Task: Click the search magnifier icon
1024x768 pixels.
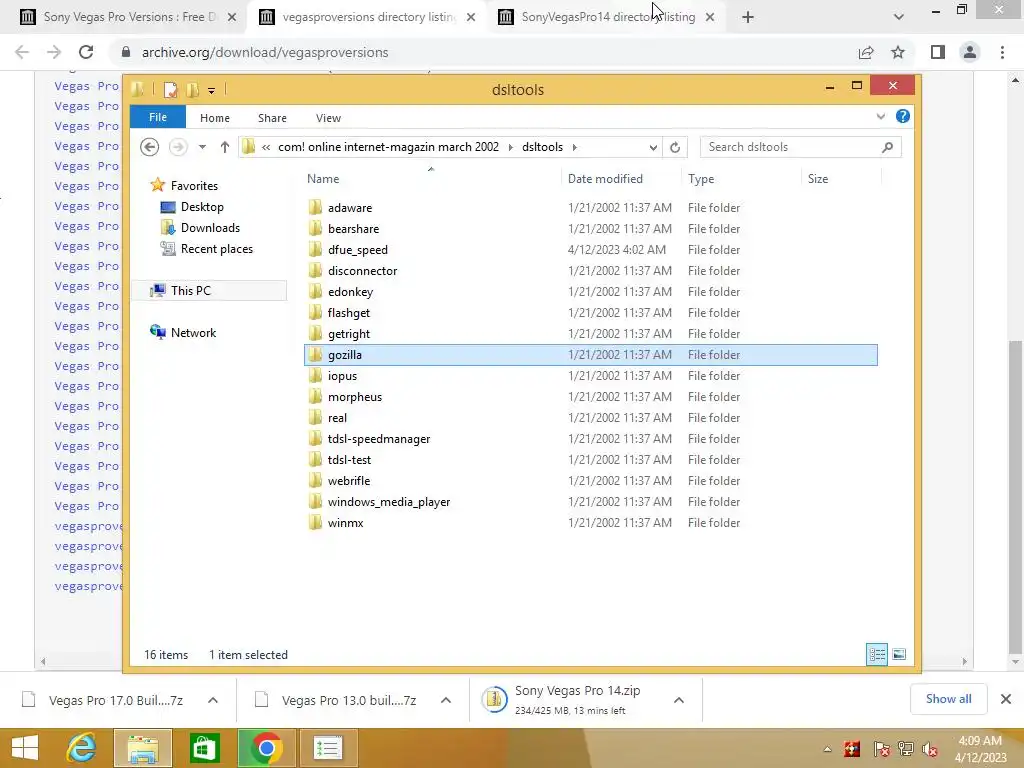Action: pyautogui.click(x=888, y=147)
